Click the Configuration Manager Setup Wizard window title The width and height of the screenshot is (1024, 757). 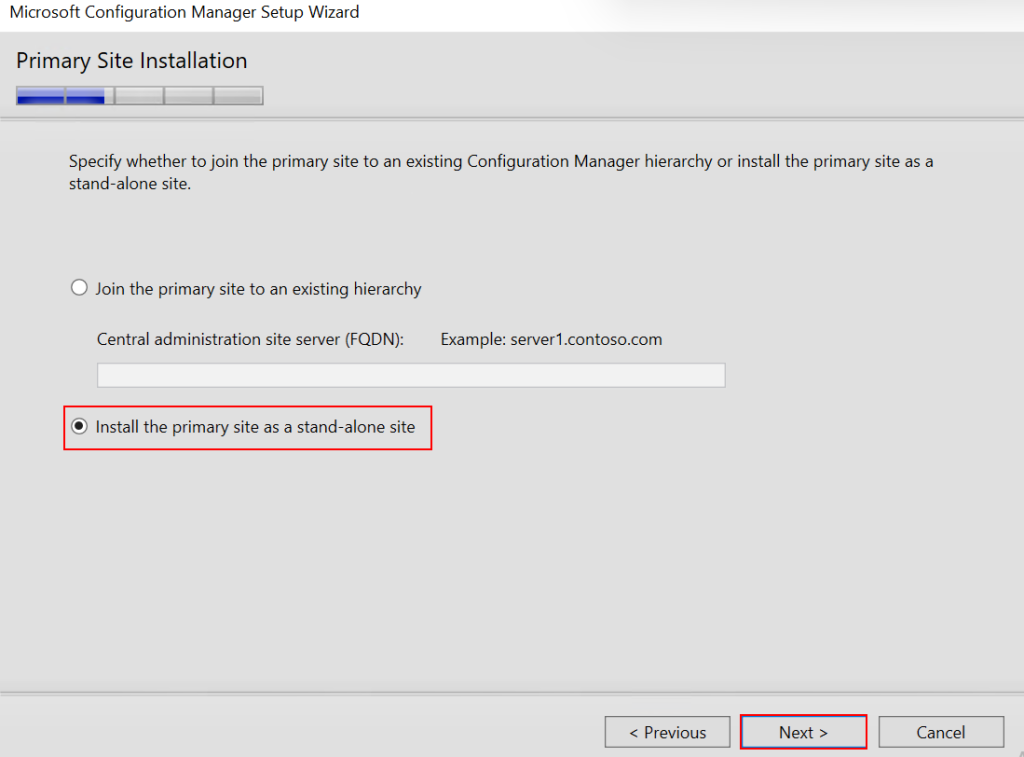pyautogui.click(x=184, y=13)
